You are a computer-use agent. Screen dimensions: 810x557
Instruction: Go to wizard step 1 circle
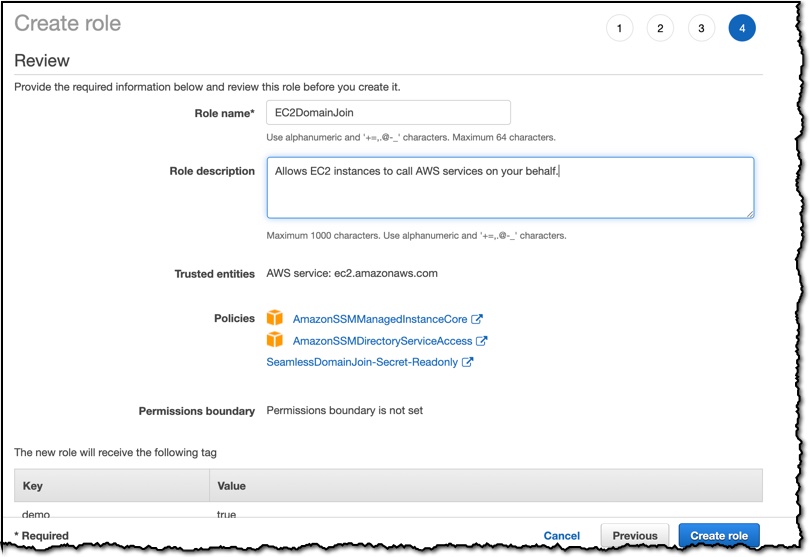pyautogui.click(x=619, y=28)
